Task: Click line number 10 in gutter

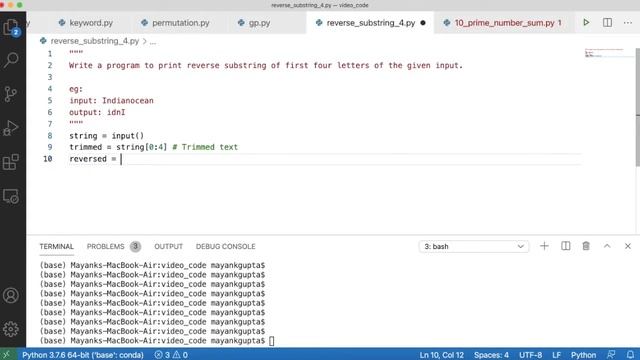Action: pos(48,159)
